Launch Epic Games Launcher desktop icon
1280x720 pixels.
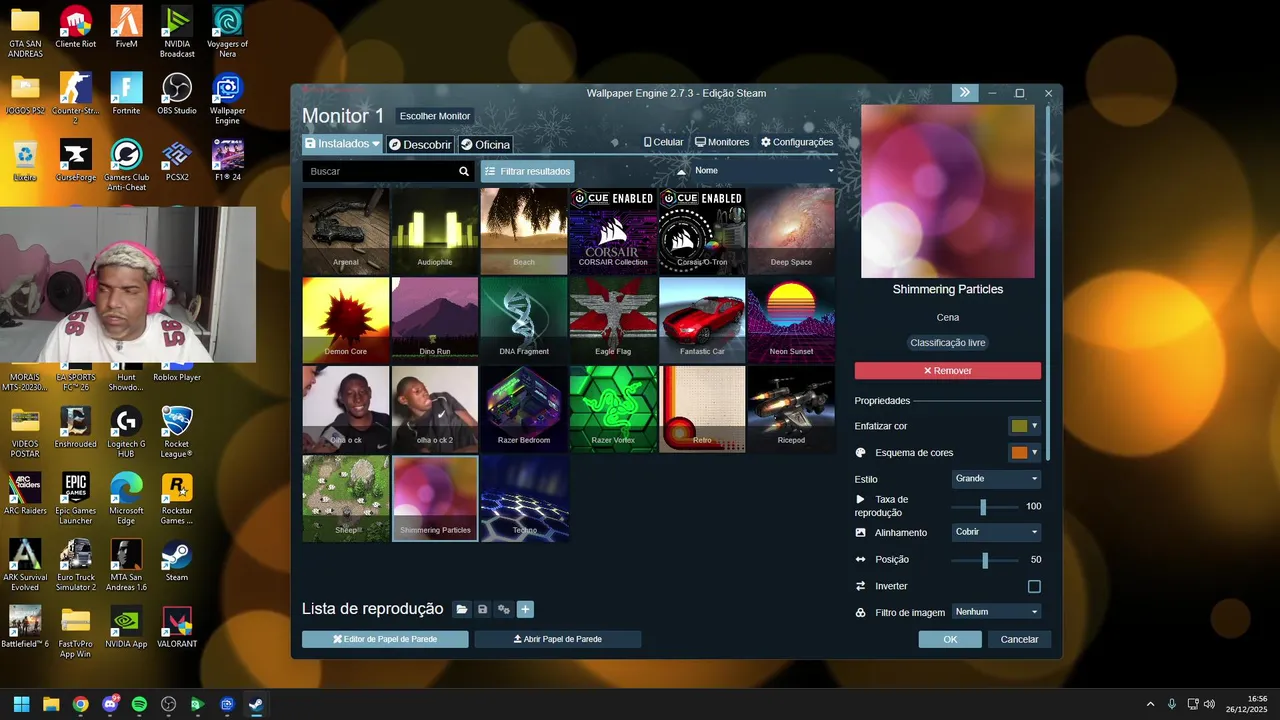pyautogui.click(x=76, y=498)
